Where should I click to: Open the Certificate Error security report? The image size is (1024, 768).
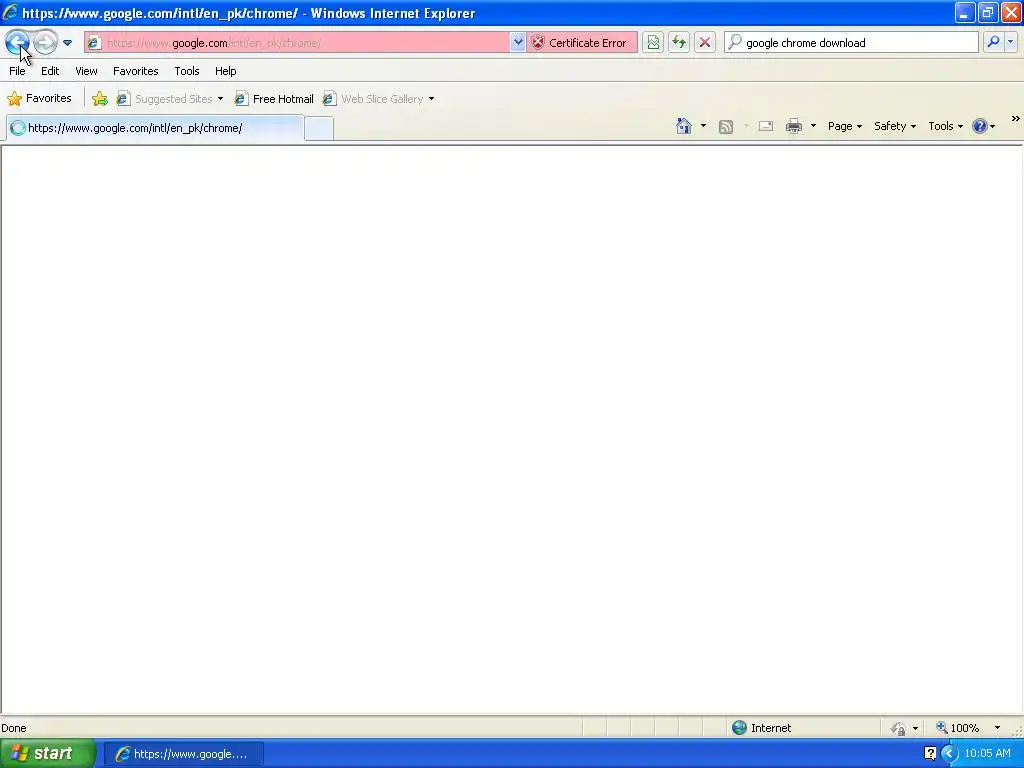coord(581,43)
